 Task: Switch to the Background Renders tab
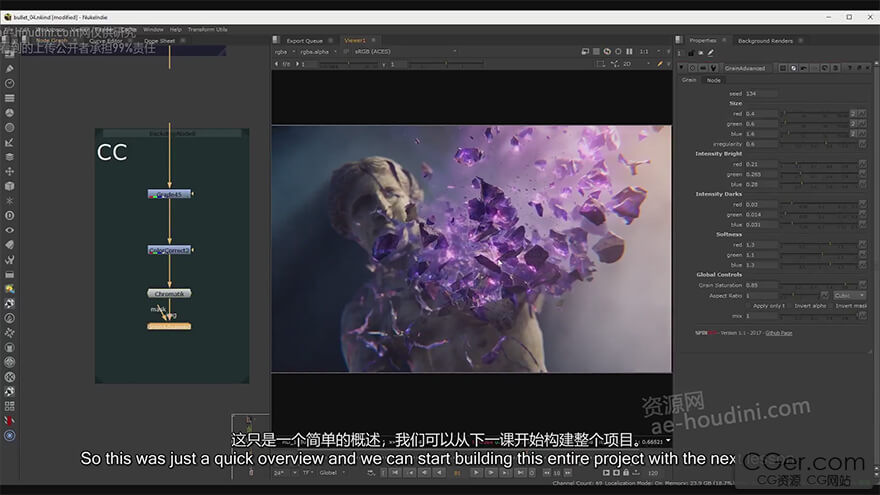(766, 40)
